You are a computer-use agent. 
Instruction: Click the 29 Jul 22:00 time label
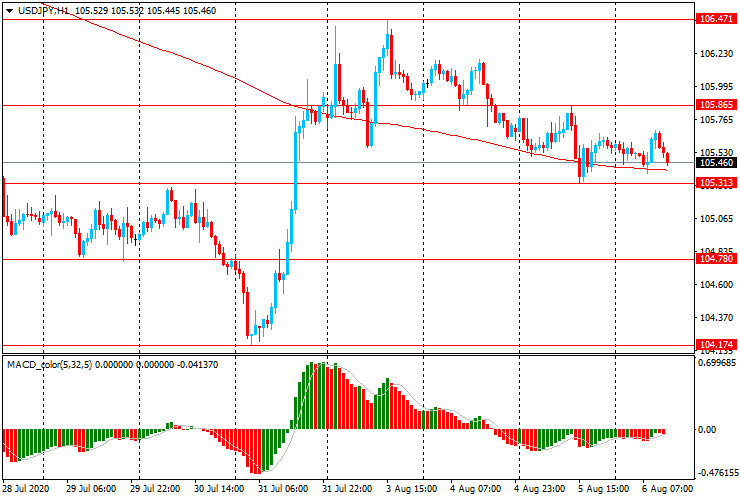click(x=154, y=489)
